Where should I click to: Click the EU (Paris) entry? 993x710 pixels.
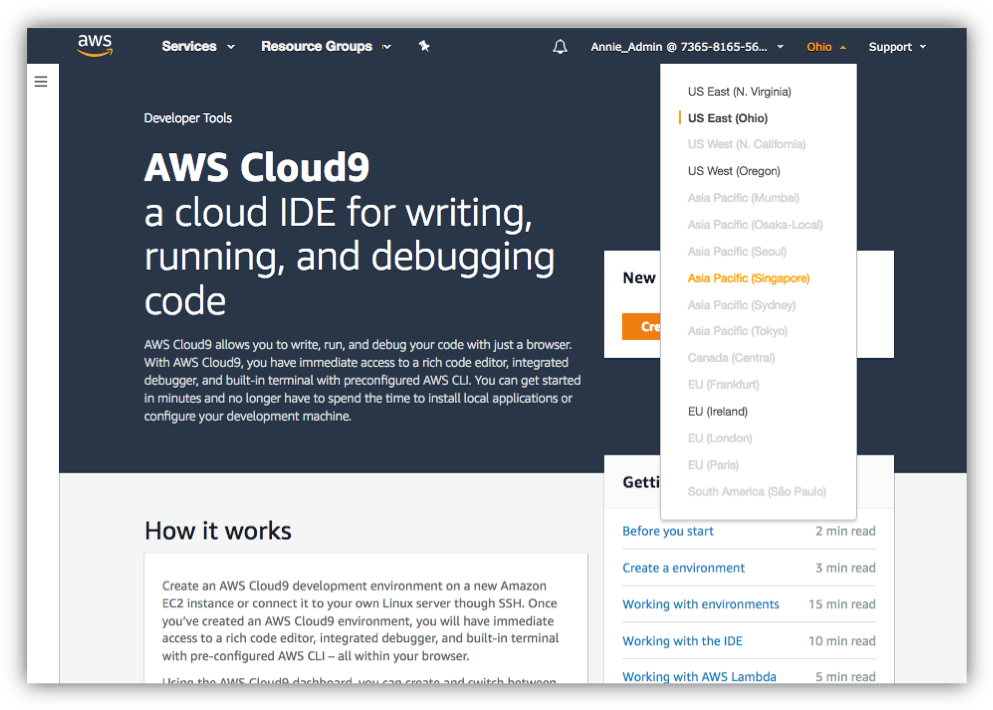pyautogui.click(x=713, y=465)
